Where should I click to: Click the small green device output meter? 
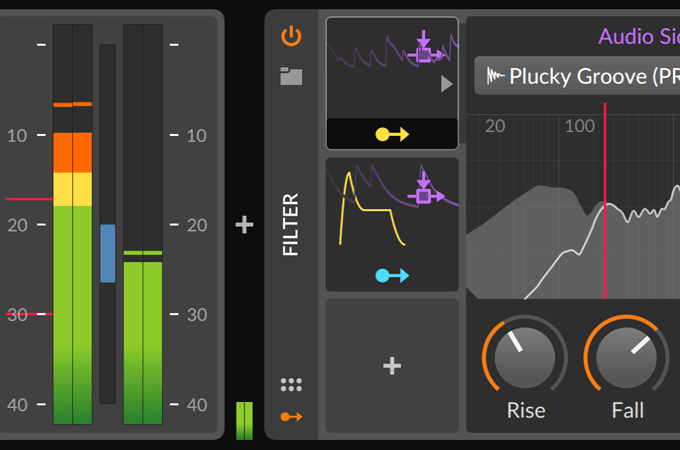point(244,421)
